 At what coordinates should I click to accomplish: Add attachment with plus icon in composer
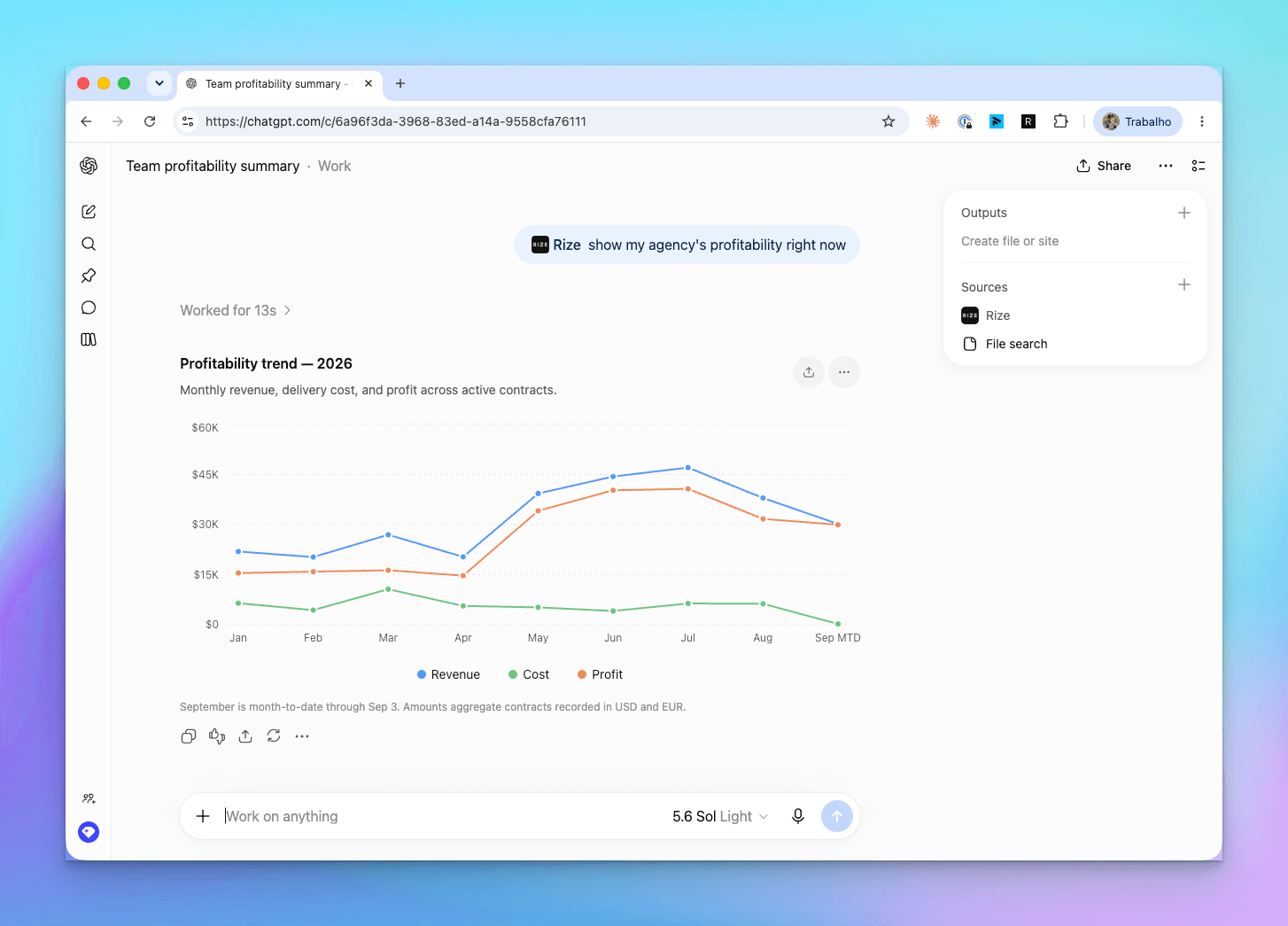203,816
